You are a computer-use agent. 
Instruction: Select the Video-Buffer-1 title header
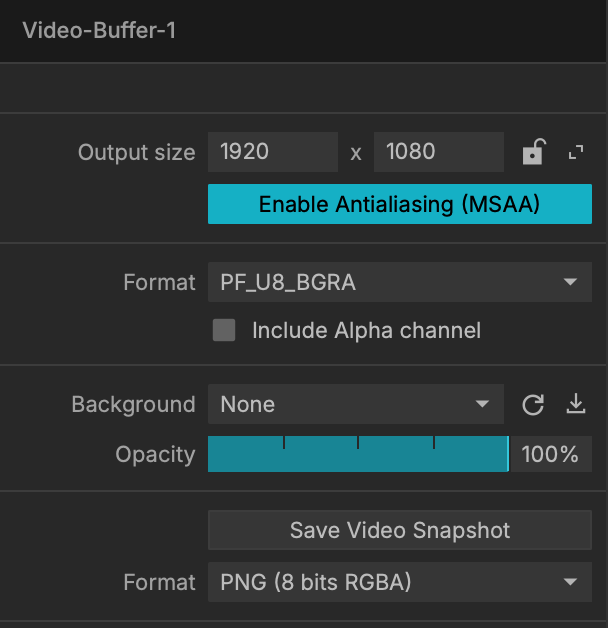coord(99,30)
